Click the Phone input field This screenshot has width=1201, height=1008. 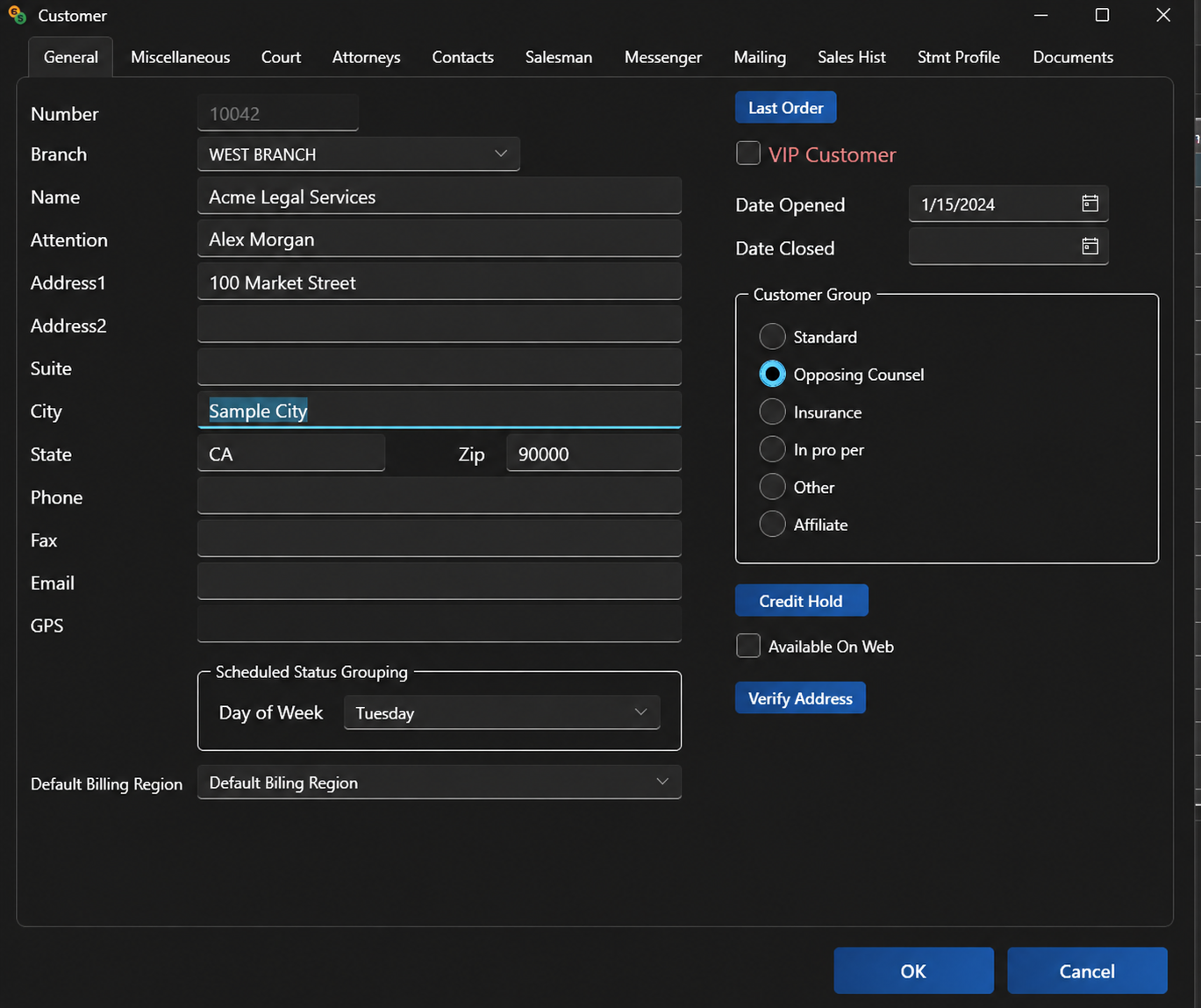click(x=440, y=497)
